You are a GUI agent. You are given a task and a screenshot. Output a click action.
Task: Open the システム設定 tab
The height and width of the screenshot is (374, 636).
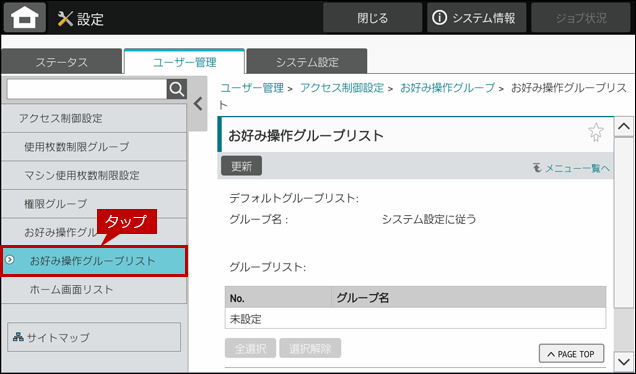tap(307, 62)
